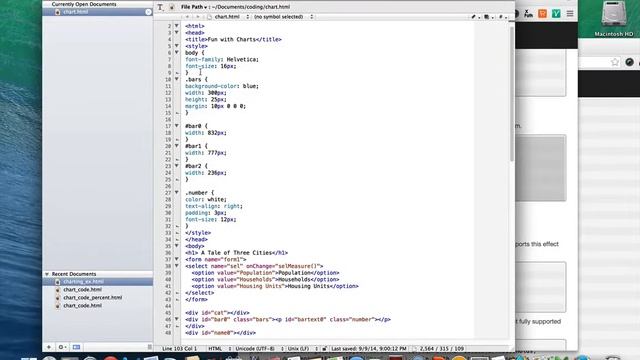Fold the body CSS block on line 6
640x360 pixels.
tap(177, 52)
